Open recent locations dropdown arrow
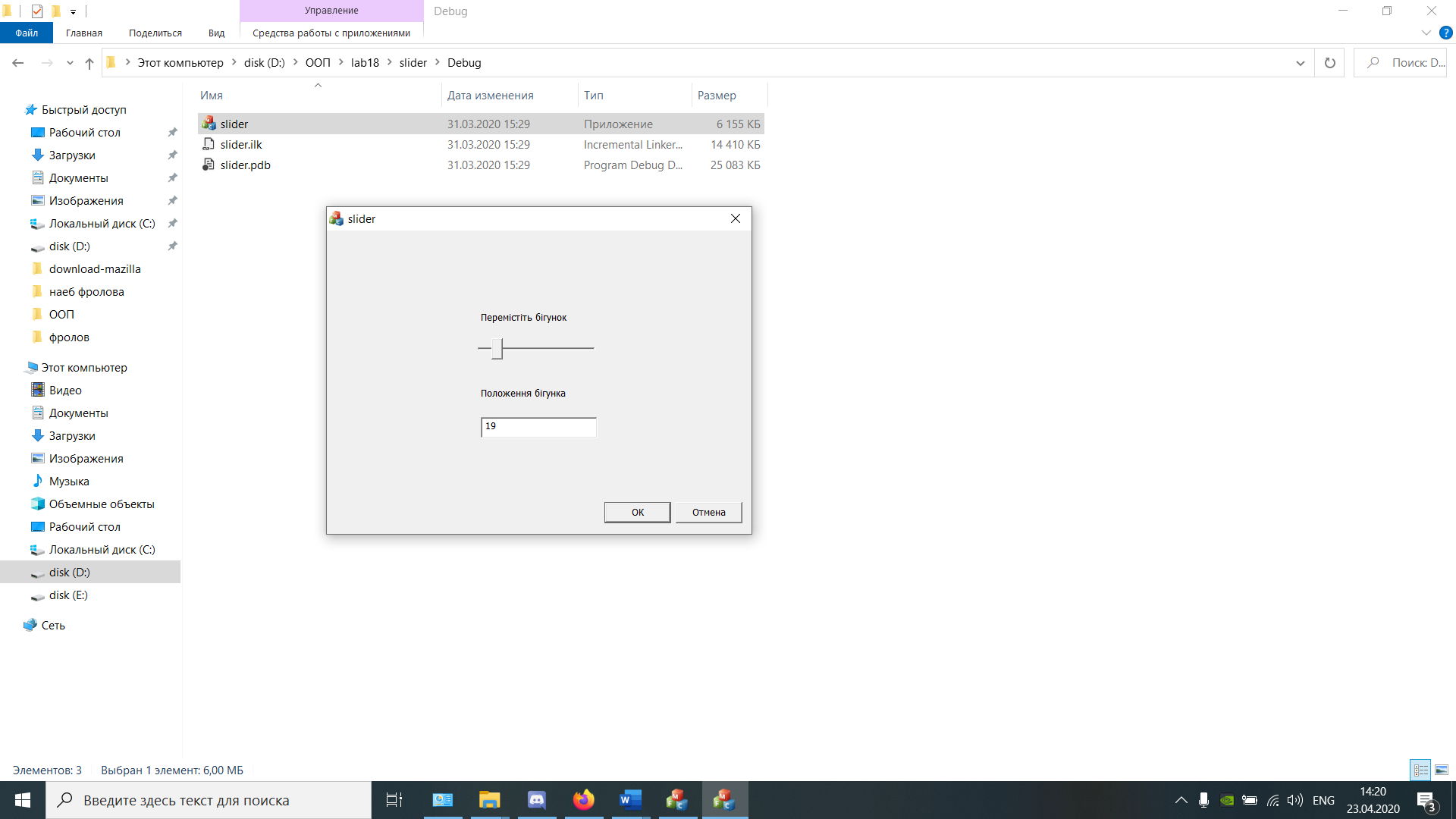The image size is (1456, 819). pos(70,63)
